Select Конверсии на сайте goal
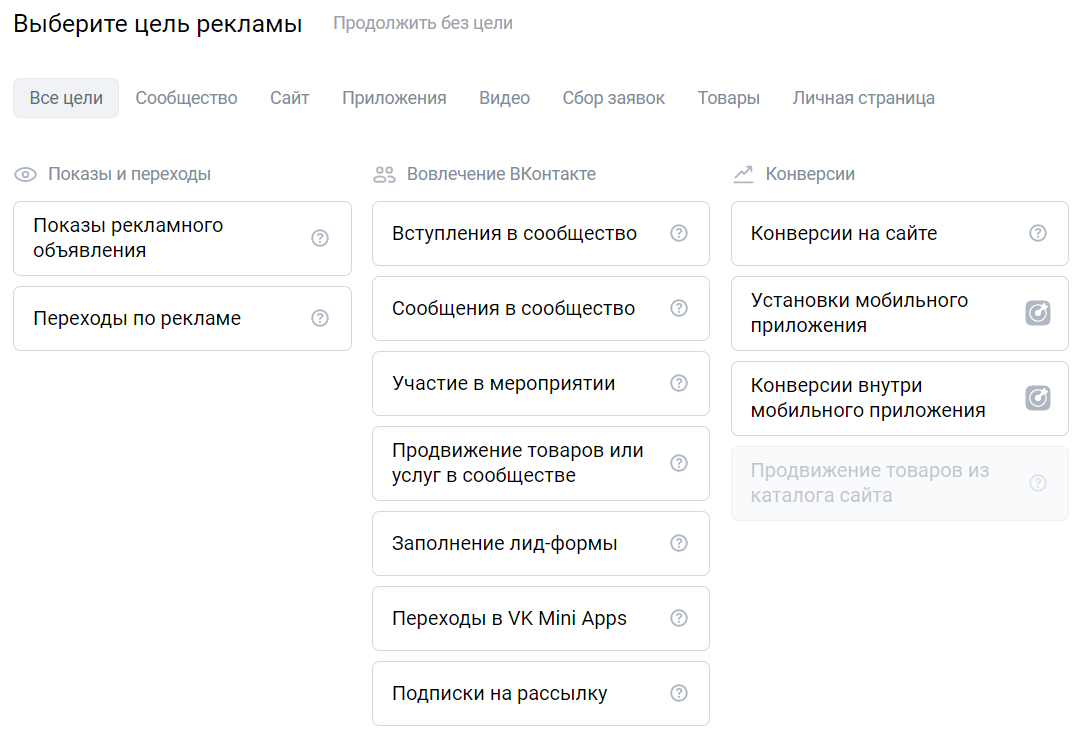Image resolution: width=1082 pixels, height=738 pixels. [x=900, y=234]
